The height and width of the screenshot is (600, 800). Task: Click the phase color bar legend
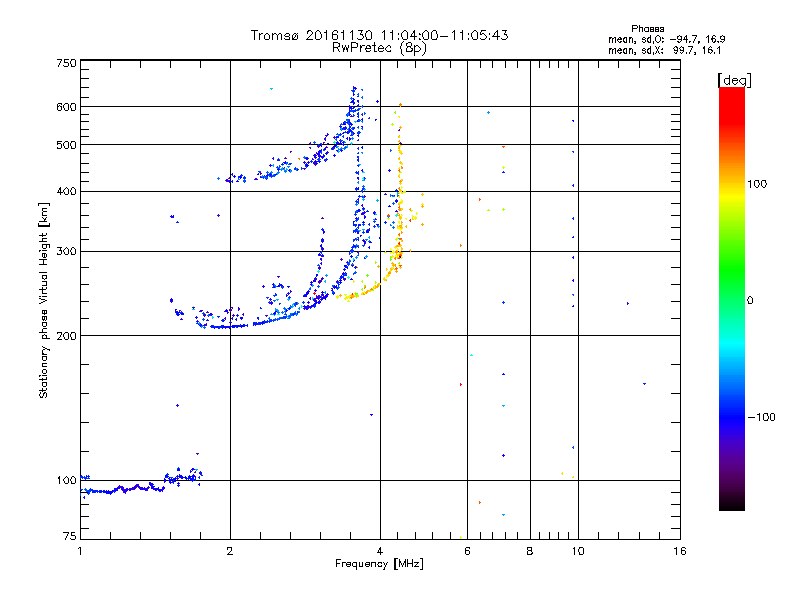click(732, 299)
